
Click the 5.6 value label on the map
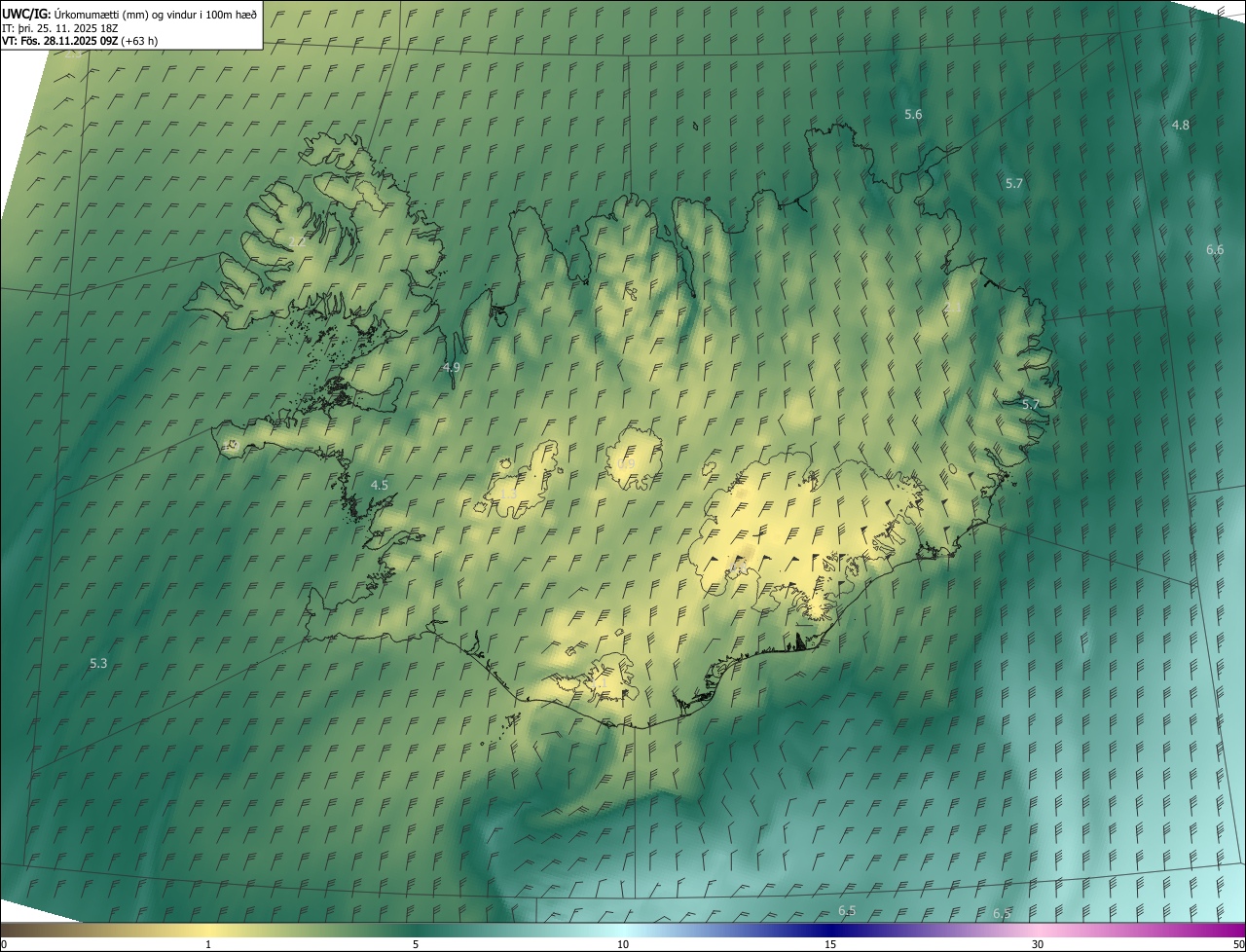pos(913,114)
